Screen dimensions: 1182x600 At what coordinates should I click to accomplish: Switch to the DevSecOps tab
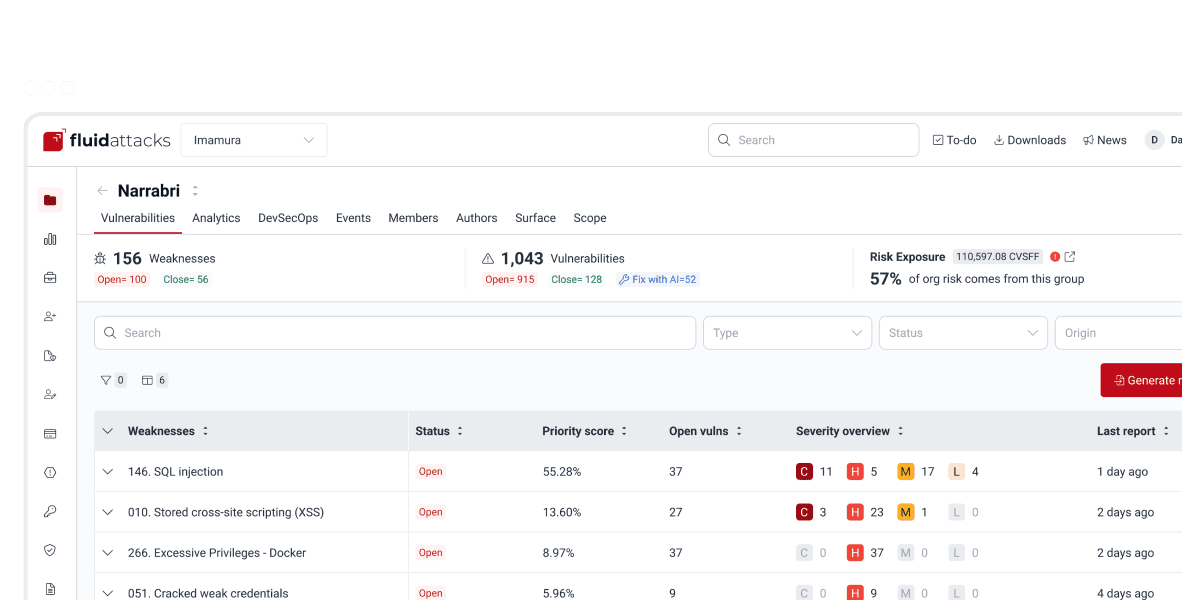pyautogui.click(x=288, y=218)
